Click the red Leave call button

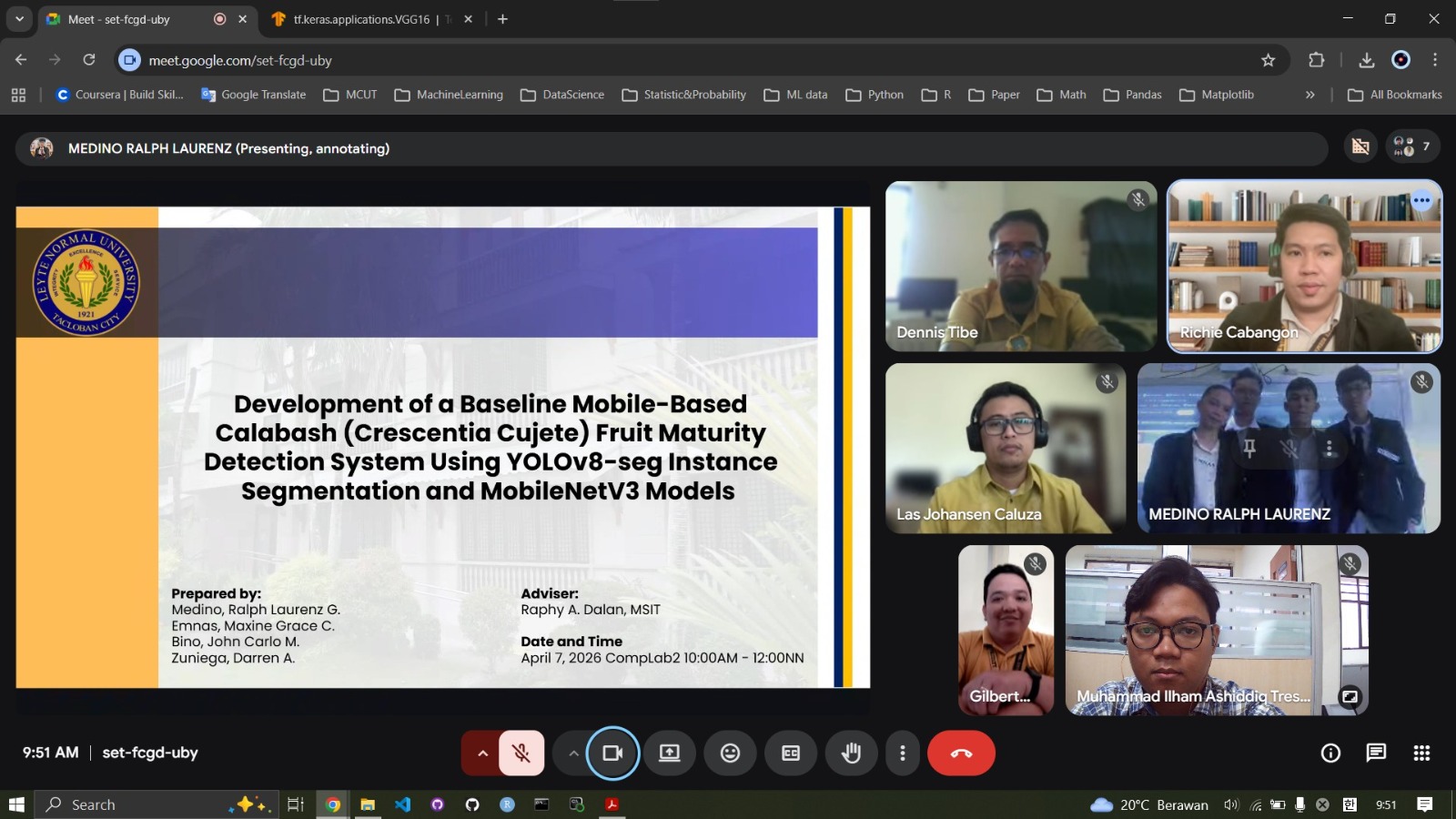tap(961, 753)
